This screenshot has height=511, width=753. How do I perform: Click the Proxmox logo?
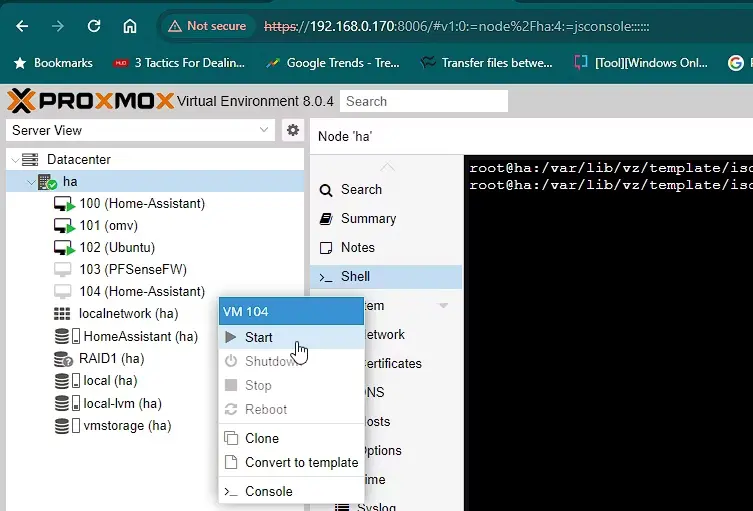[x=90, y=101]
